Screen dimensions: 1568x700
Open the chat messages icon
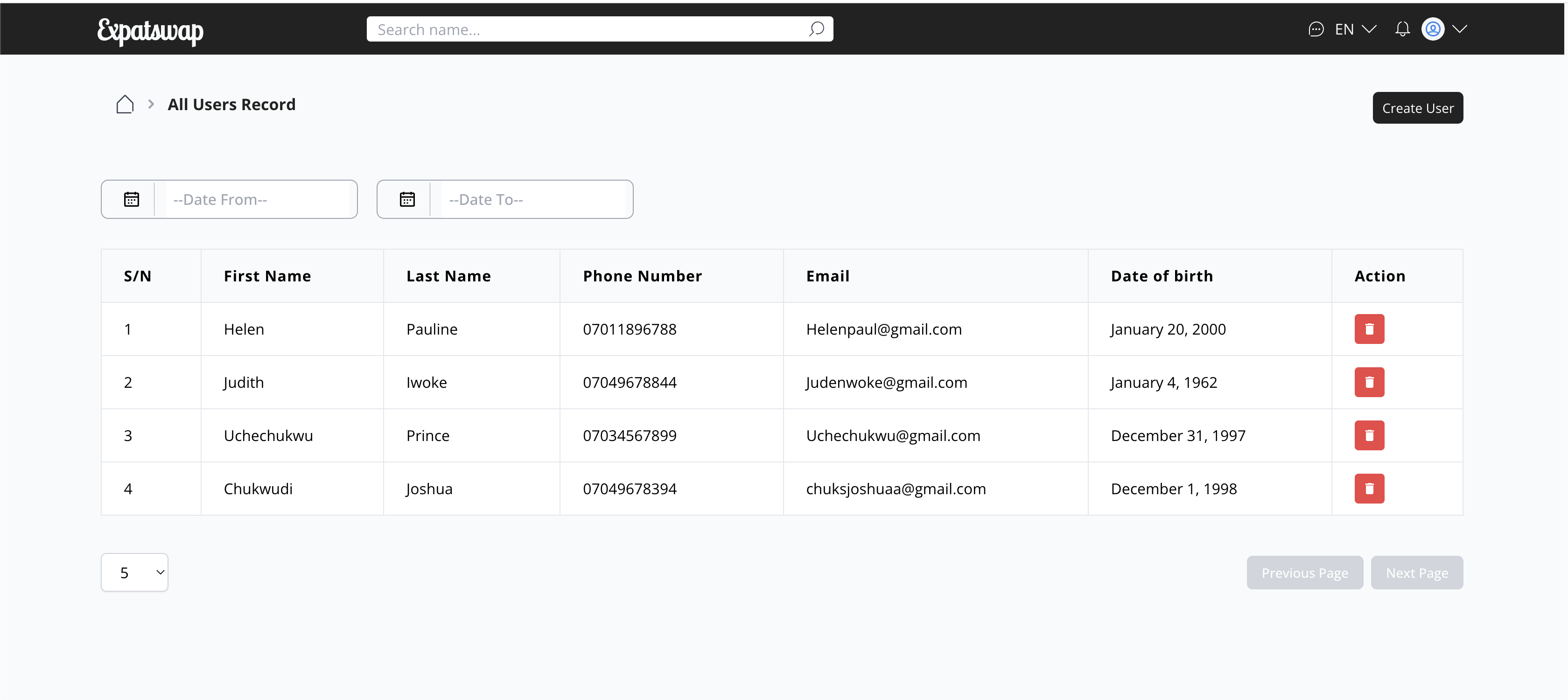pyautogui.click(x=1316, y=29)
